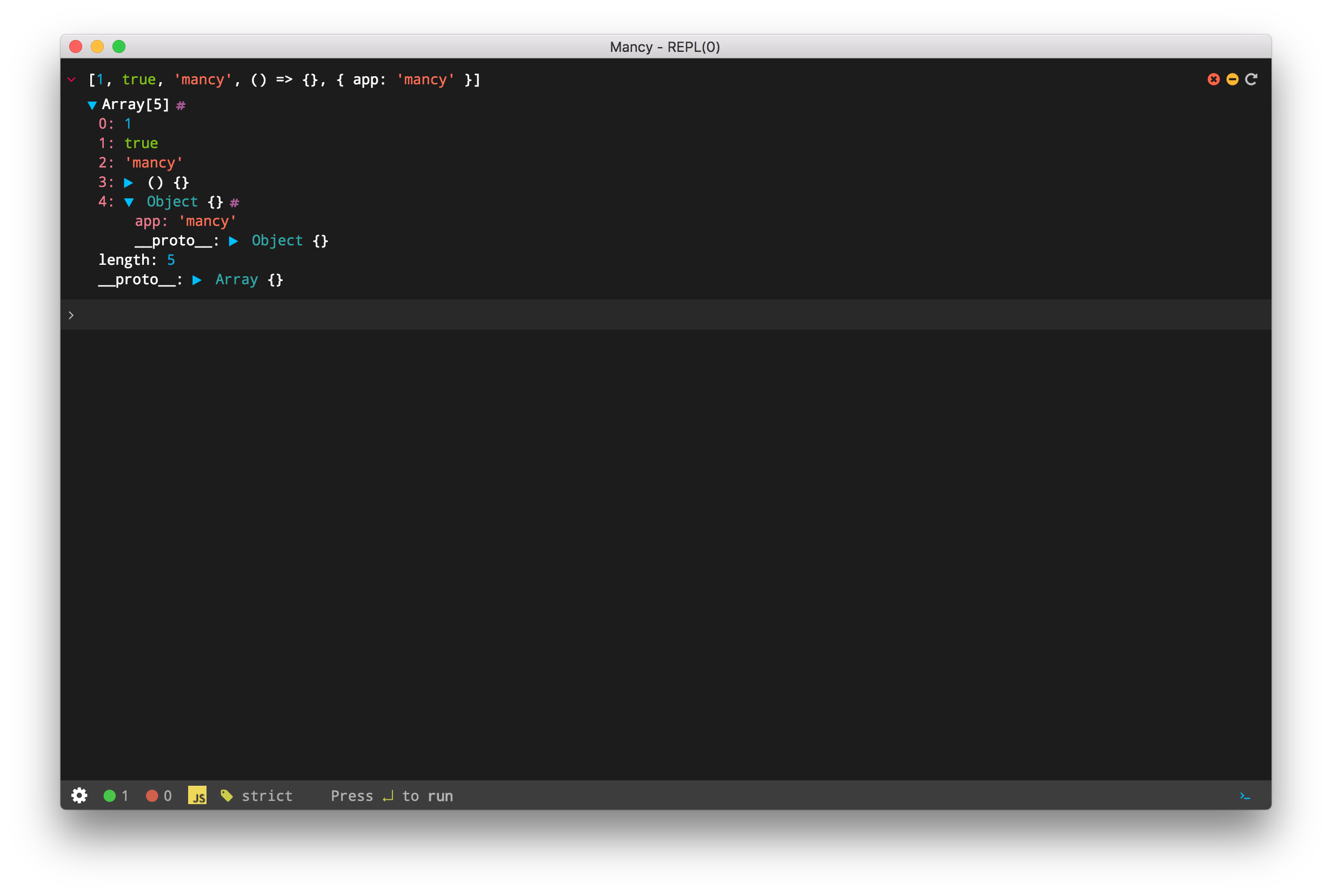1332x896 pixels.
Task: Click the 'Press to run' hint text
Action: click(391, 796)
